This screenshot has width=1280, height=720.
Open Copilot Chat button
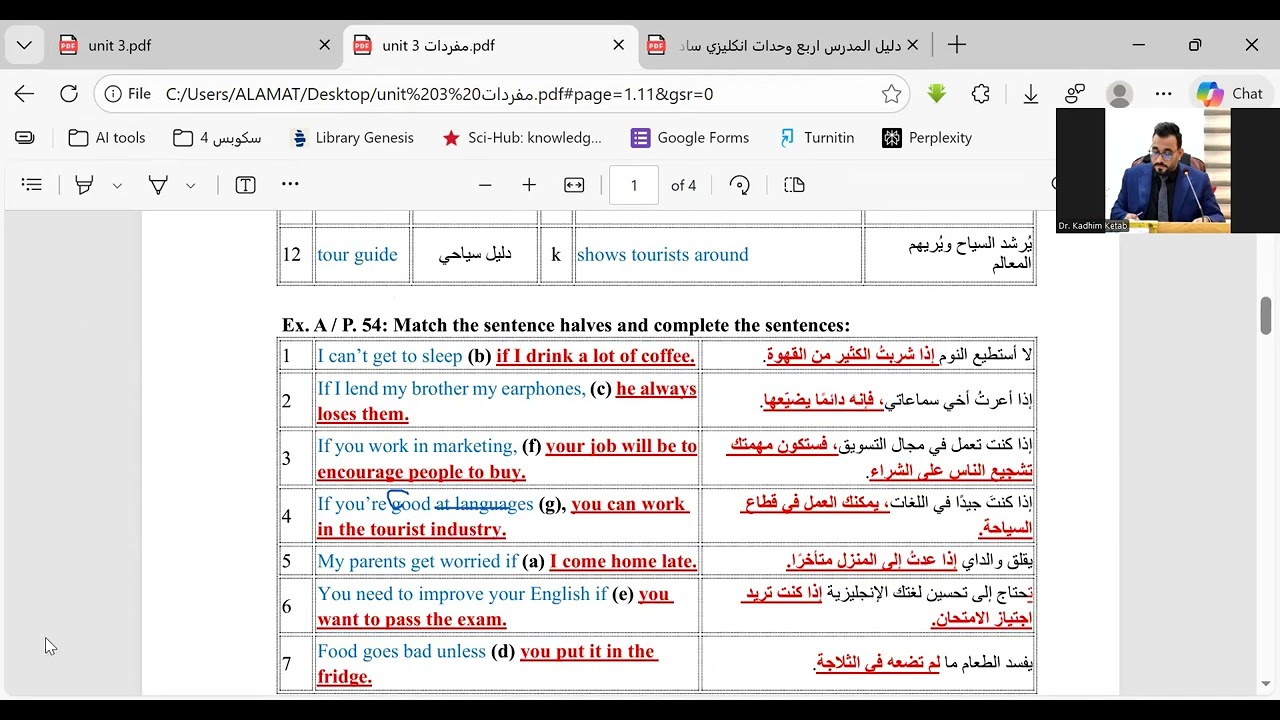(1230, 94)
